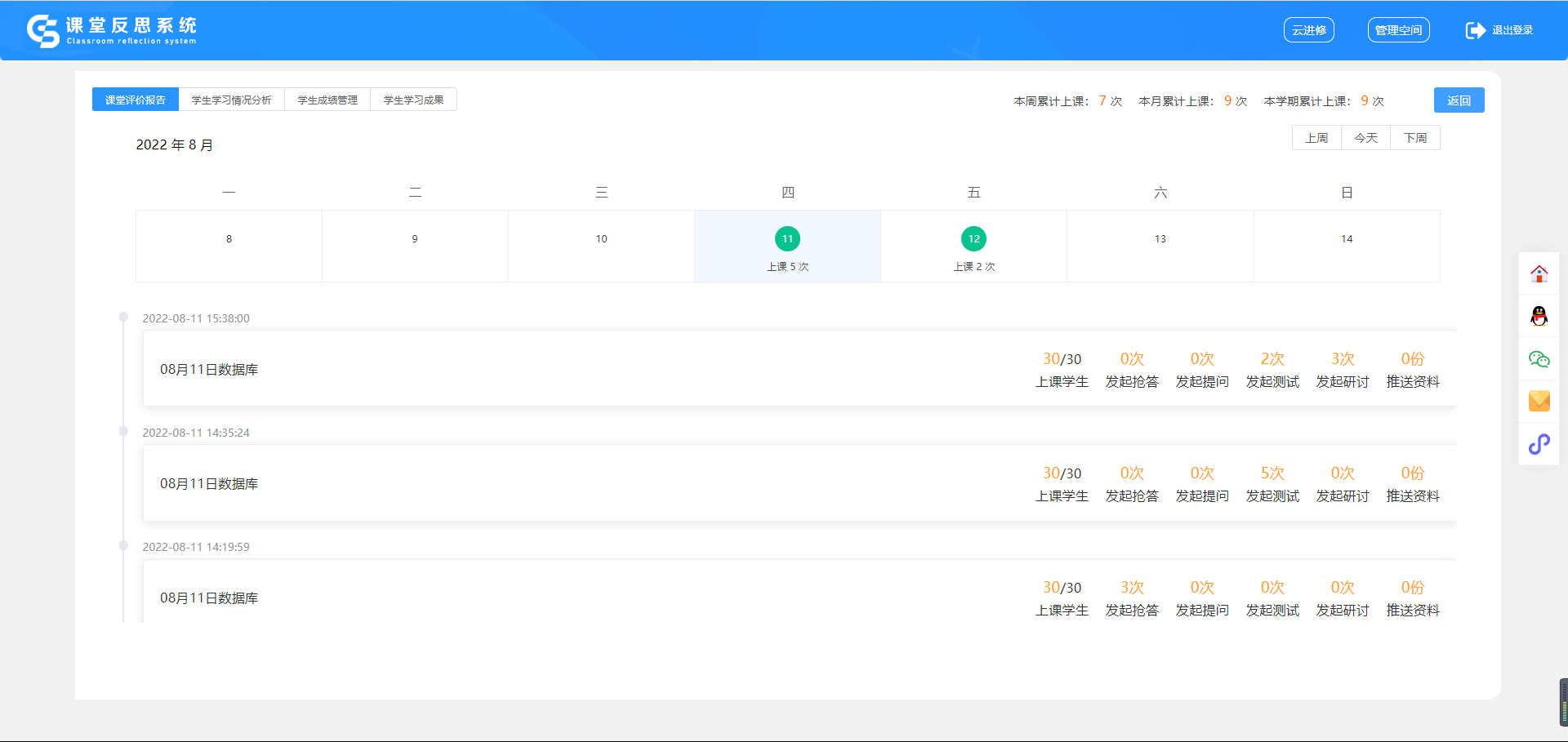Viewport: 1568px width, 742px height.
Task: Click the 课堂反思系统 logo
Action: (112, 30)
